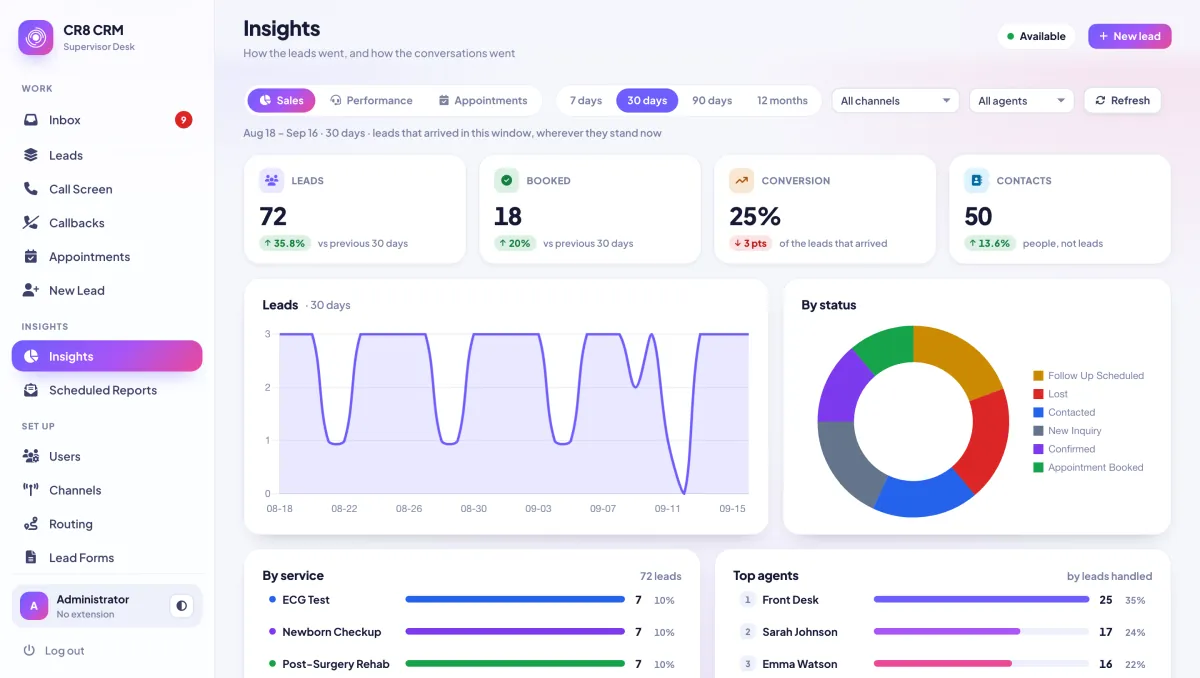Open the All channels dropdown
1200x678 pixels.
pos(895,100)
